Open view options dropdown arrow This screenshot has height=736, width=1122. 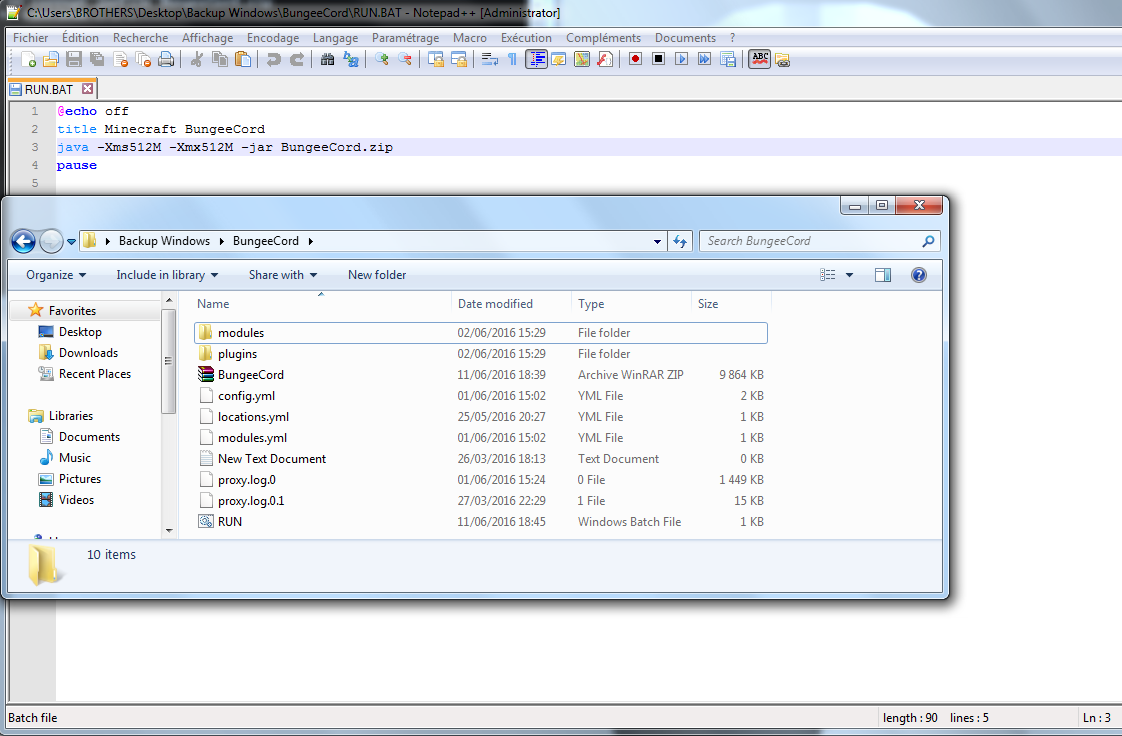point(849,275)
